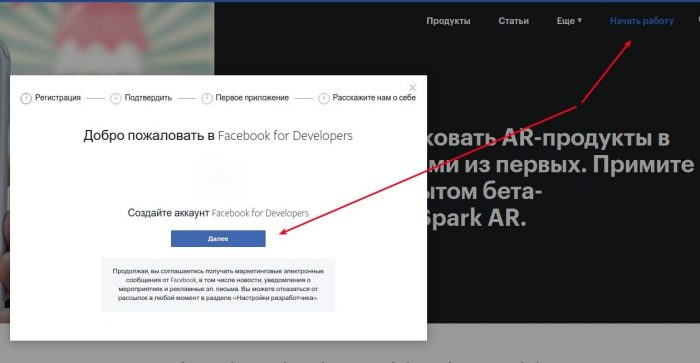The height and width of the screenshot is (363, 700).
Task: Follow the Facebook link in the consent notice
Action: coord(183,280)
